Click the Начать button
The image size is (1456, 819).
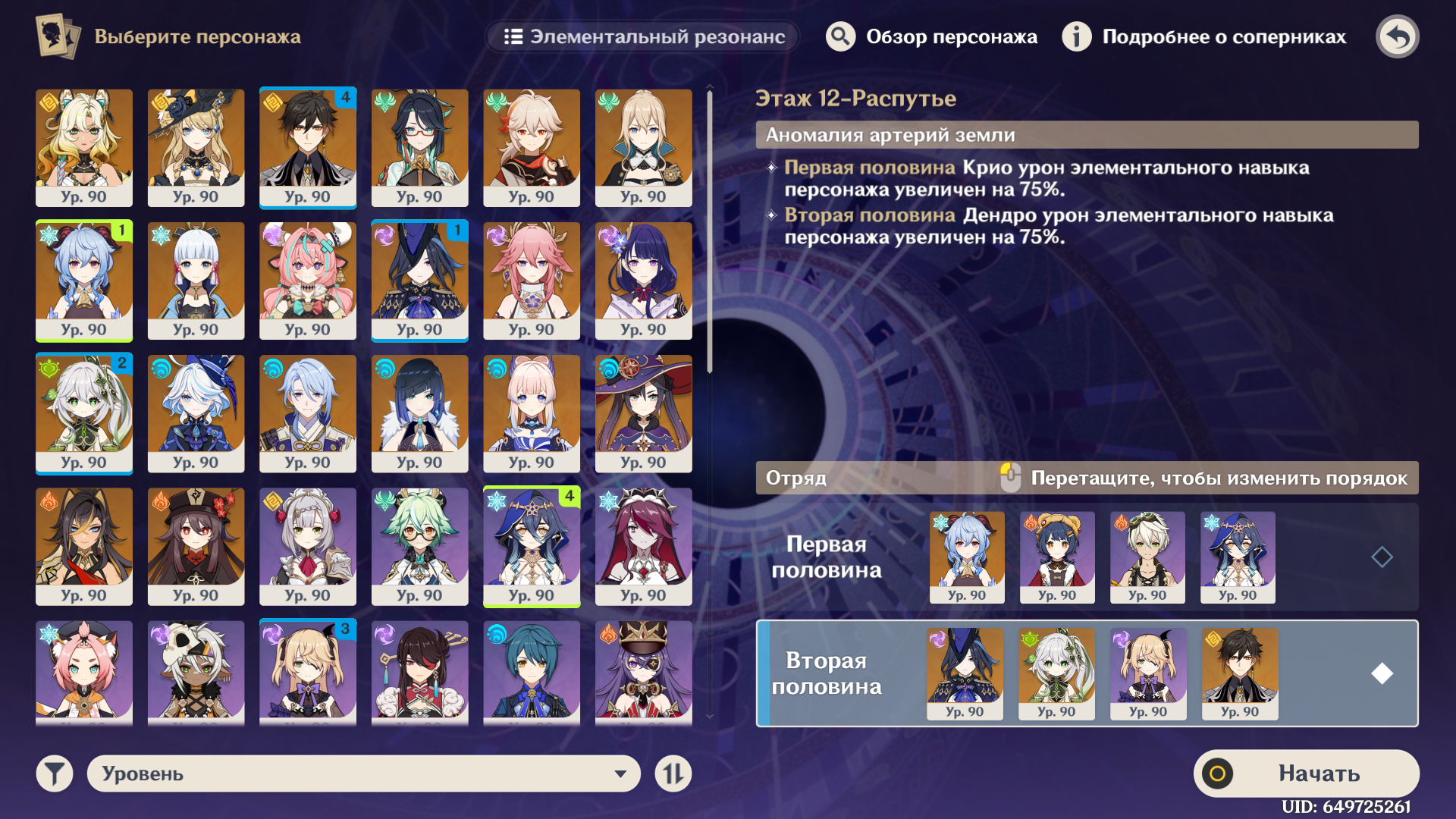click(1306, 773)
